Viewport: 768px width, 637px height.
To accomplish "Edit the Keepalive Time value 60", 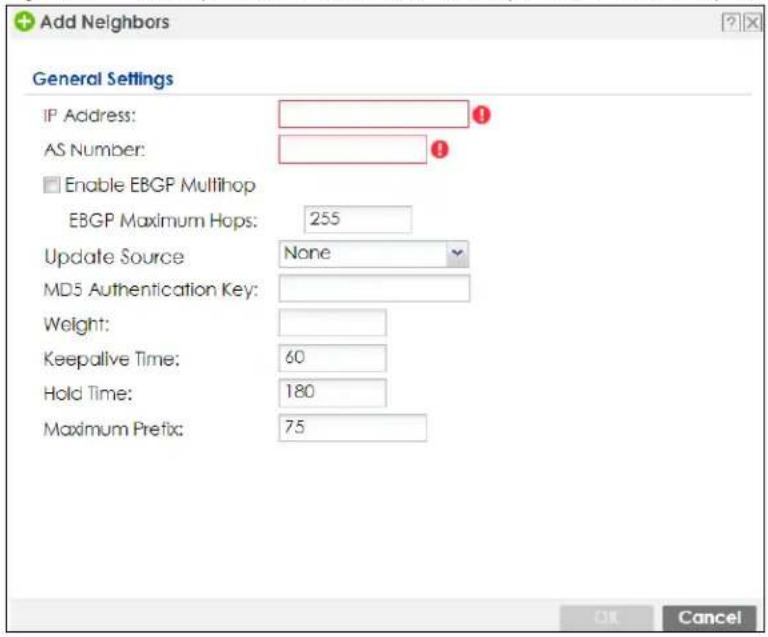I will click(333, 358).
